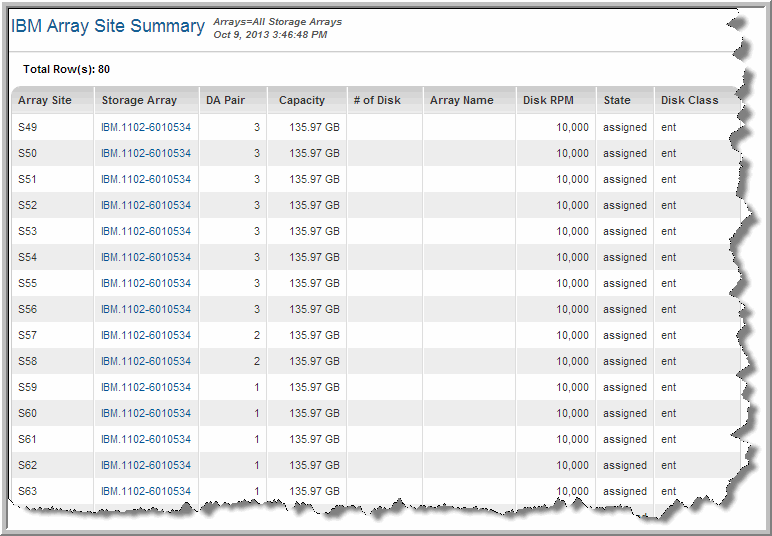772x536 pixels.
Task: Open the storage array link for S61
Action: (x=146, y=440)
